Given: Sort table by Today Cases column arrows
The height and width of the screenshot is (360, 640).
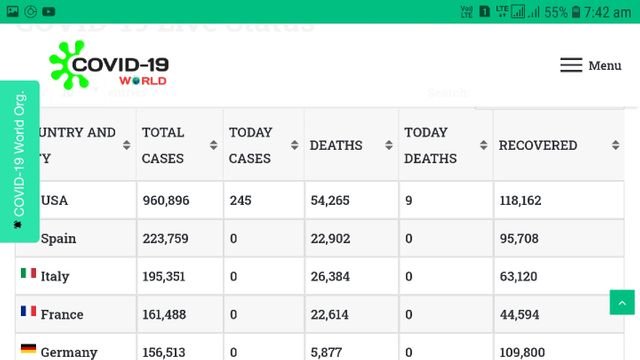Looking at the screenshot, I should (x=294, y=145).
